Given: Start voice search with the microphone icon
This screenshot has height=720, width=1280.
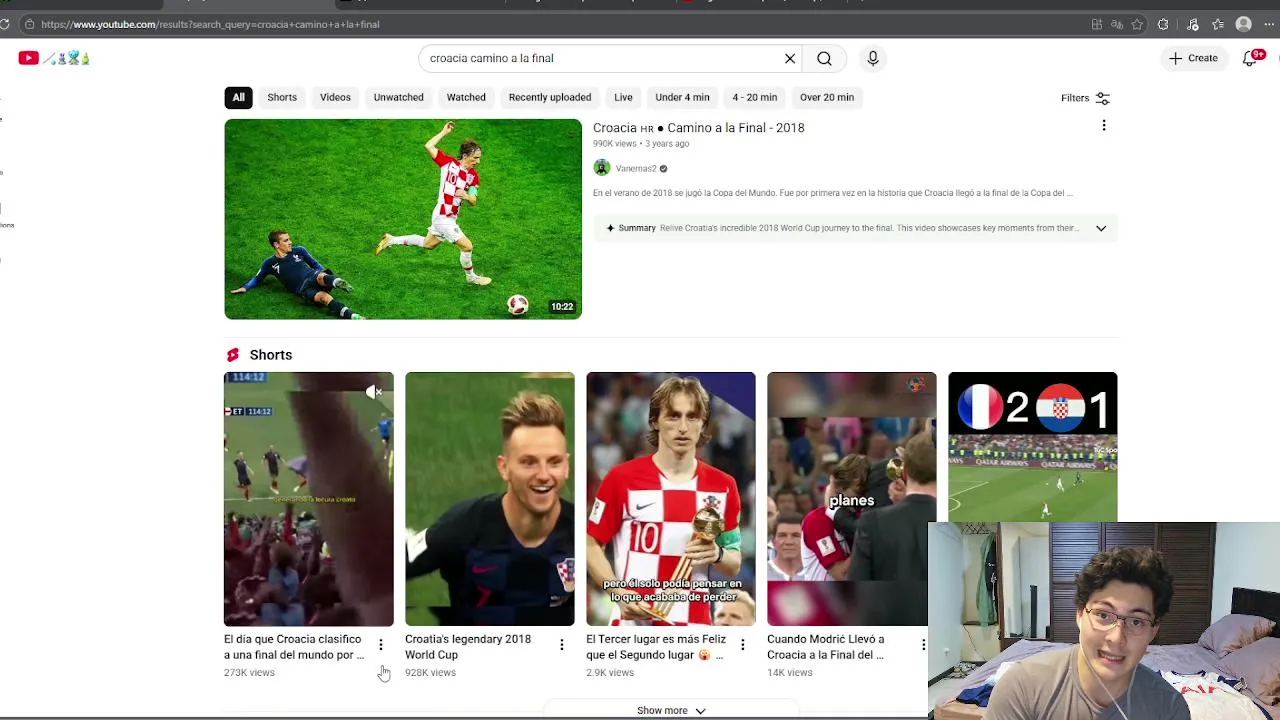Looking at the screenshot, I should (x=873, y=58).
